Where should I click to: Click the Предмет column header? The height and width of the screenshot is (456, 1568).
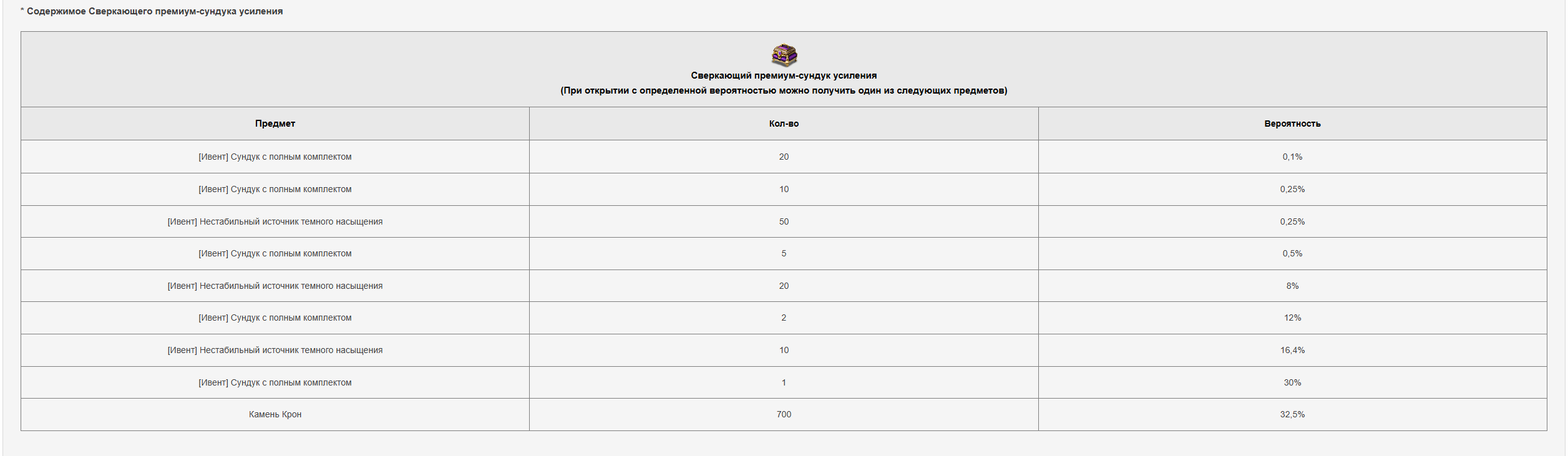point(275,124)
